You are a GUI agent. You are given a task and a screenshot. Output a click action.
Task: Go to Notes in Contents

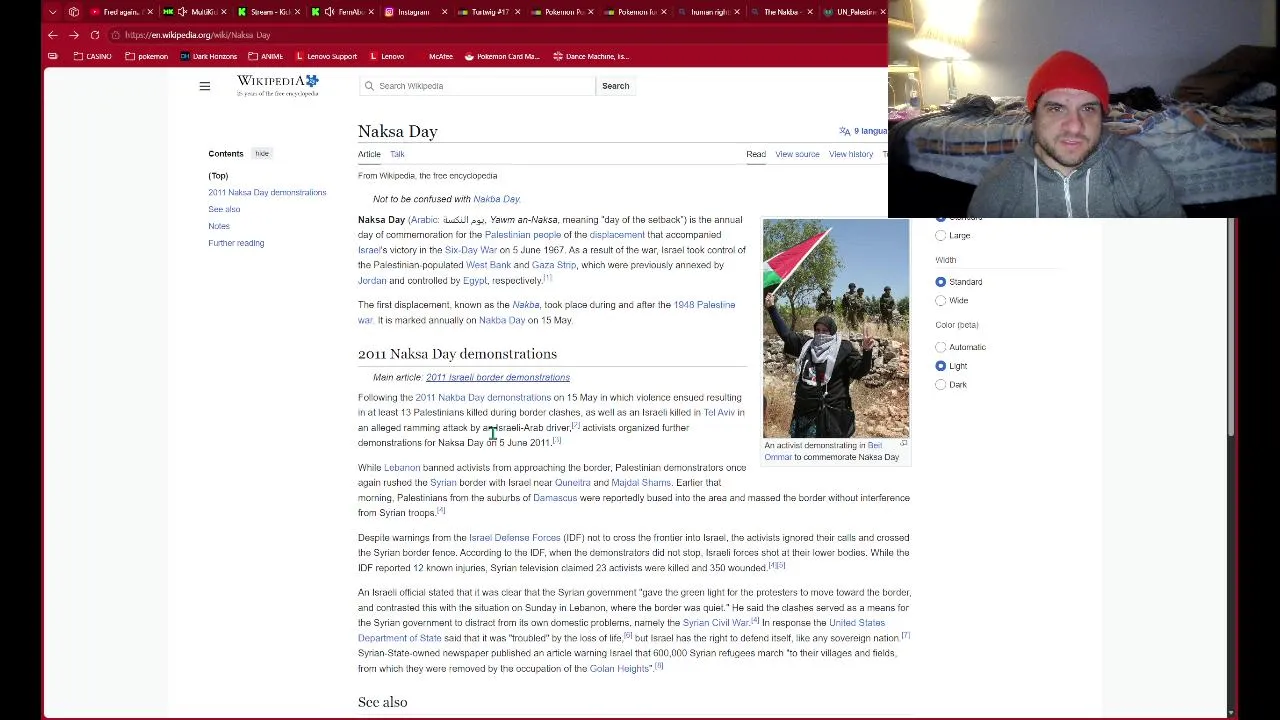click(219, 226)
